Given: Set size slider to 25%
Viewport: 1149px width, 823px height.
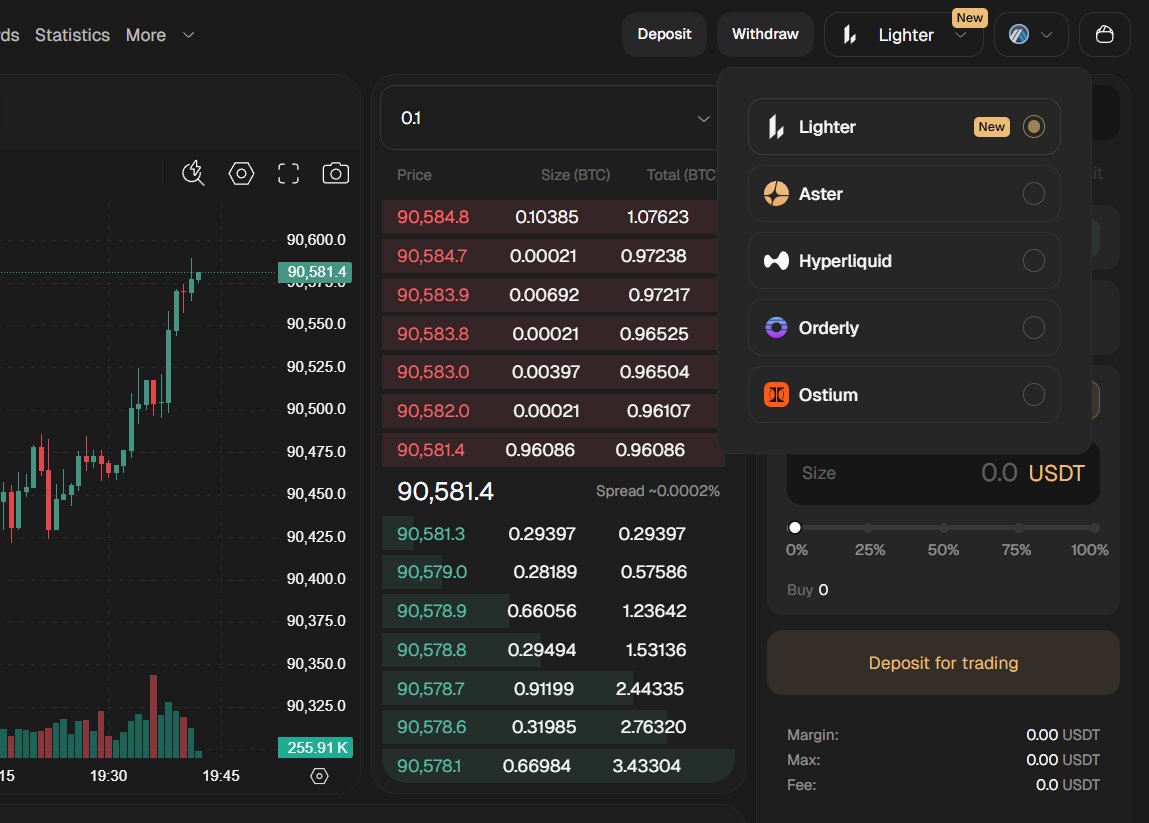Looking at the screenshot, I should click(868, 528).
